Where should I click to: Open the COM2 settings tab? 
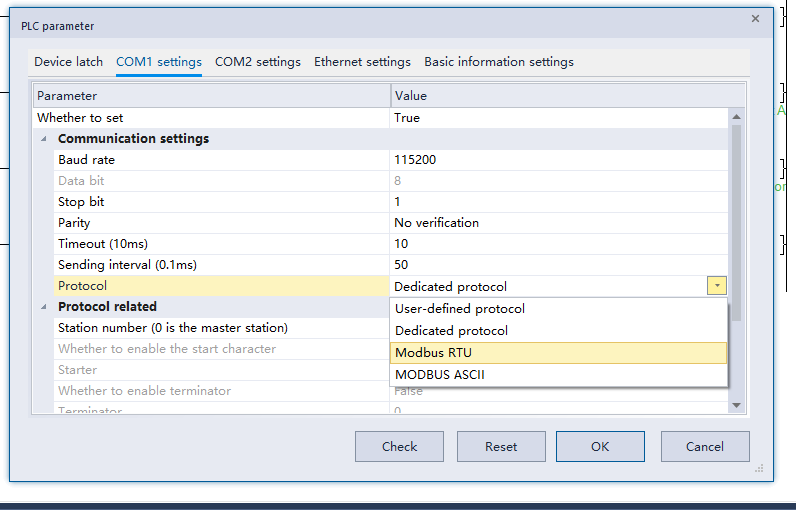tap(257, 62)
